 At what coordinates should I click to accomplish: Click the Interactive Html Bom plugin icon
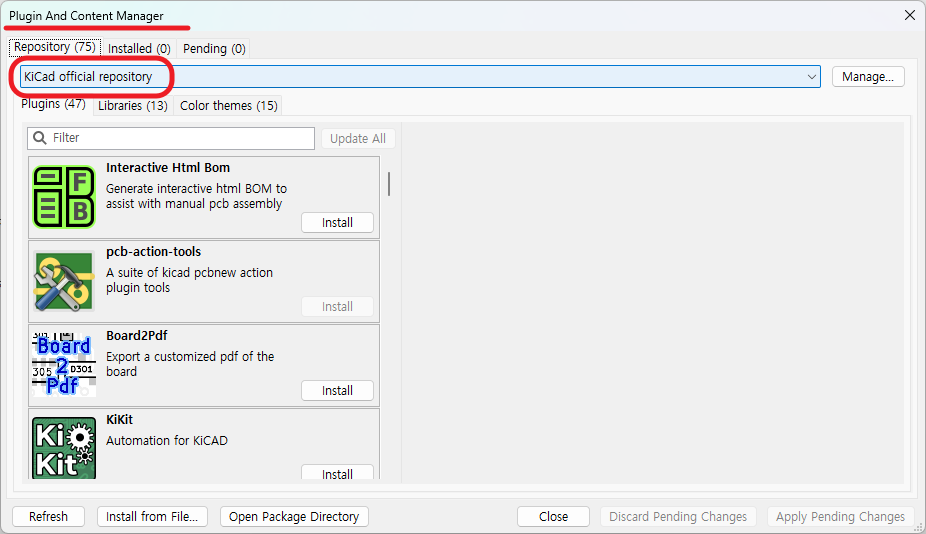(64, 197)
